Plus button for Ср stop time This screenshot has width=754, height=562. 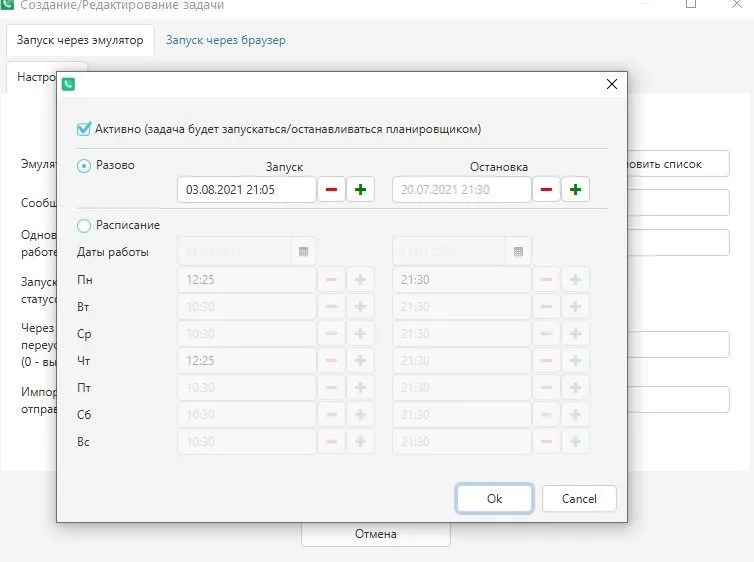tap(575, 334)
